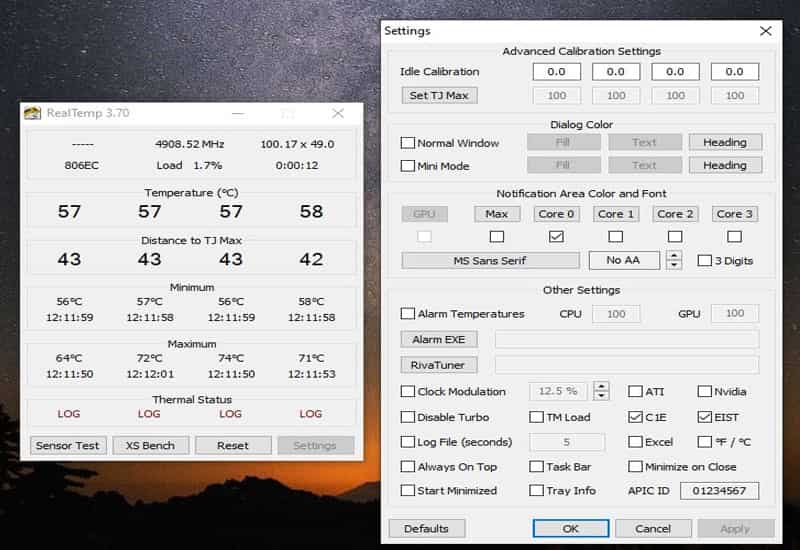The height and width of the screenshot is (550, 800).
Task: Raise Clock Modulation percent with up arrow
Action: [602, 387]
